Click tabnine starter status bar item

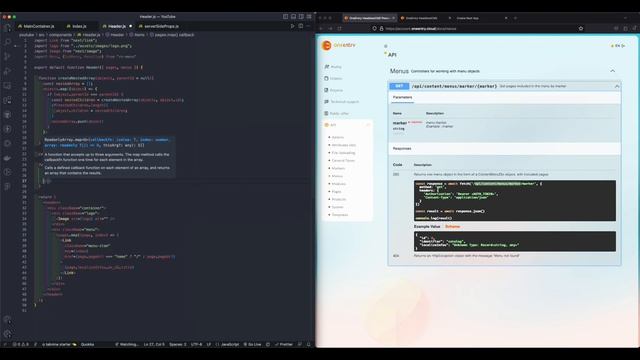[x=59, y=344]
